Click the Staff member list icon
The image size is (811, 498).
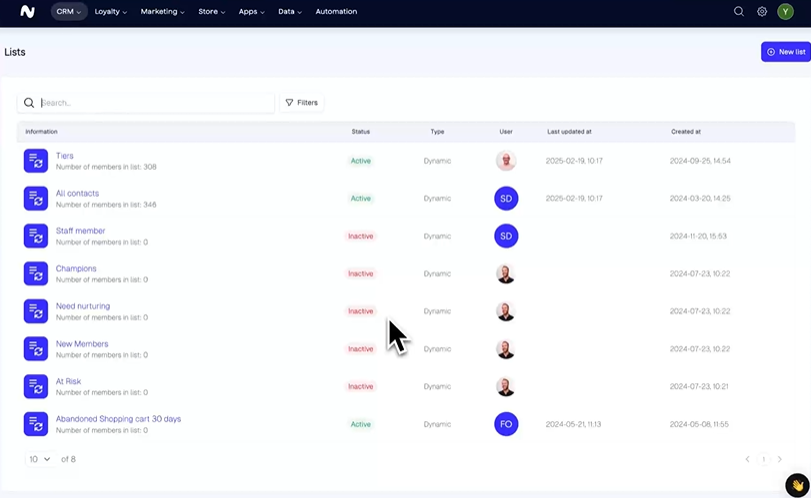pos(36,236)
